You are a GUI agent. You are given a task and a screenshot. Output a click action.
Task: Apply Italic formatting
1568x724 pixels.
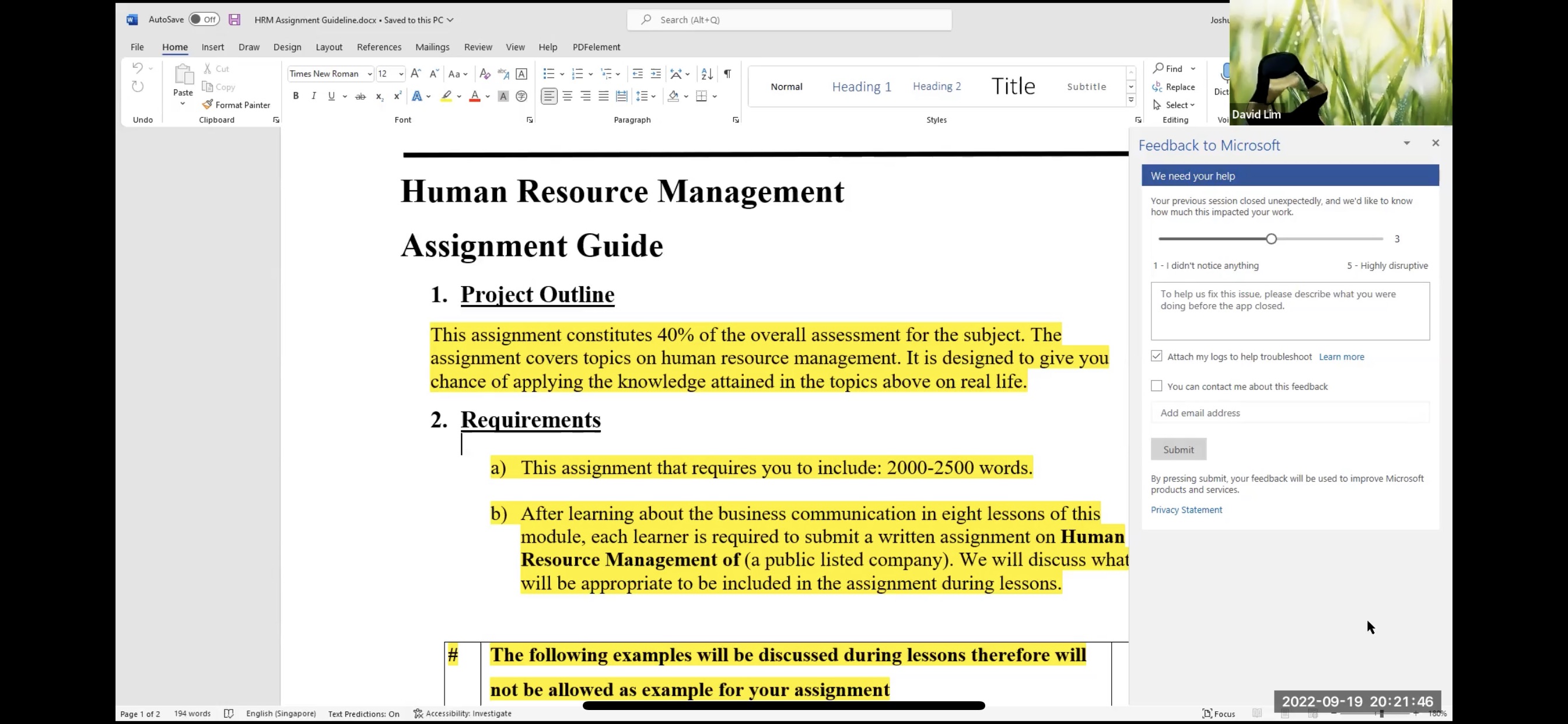313,96
